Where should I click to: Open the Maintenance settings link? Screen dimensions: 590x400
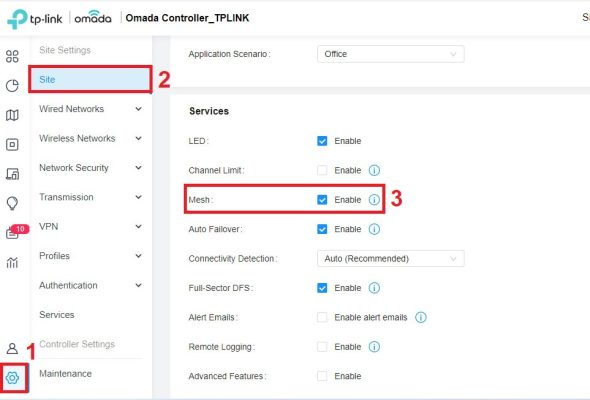[x=65, y=374]
